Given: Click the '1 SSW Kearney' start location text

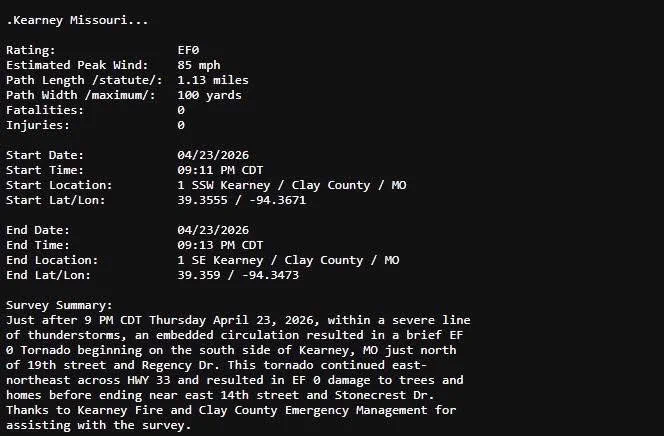Looking at the screenshot, I should point(224,185).
